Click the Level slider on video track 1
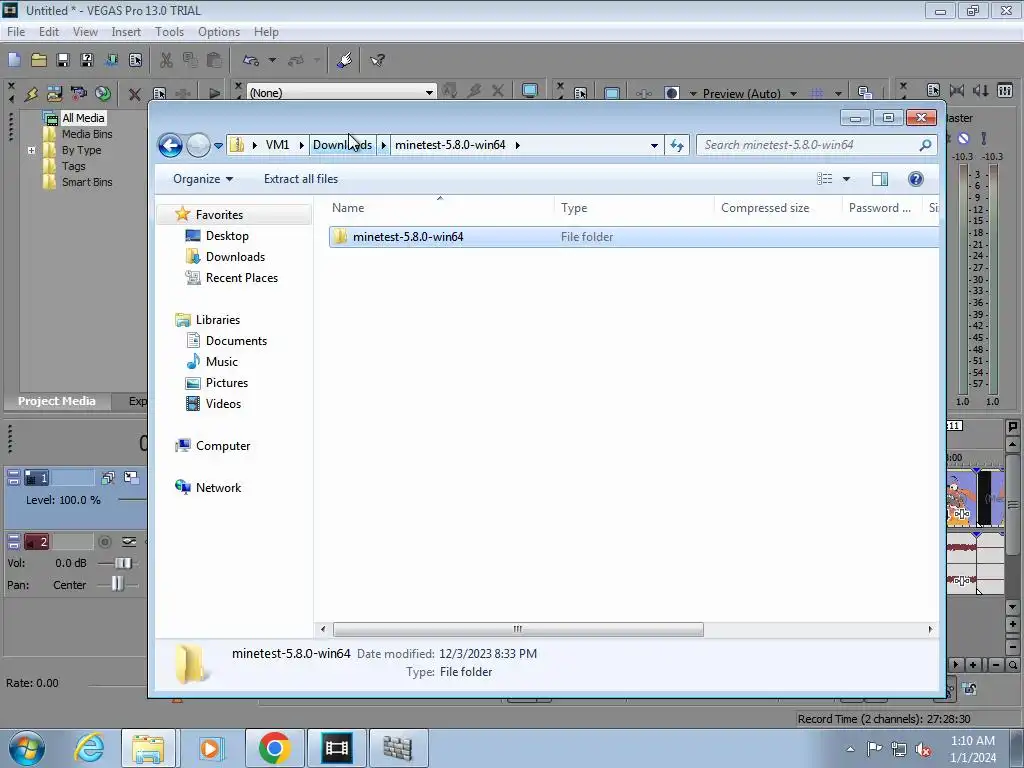1024x768 pixels. click(133, 500)
